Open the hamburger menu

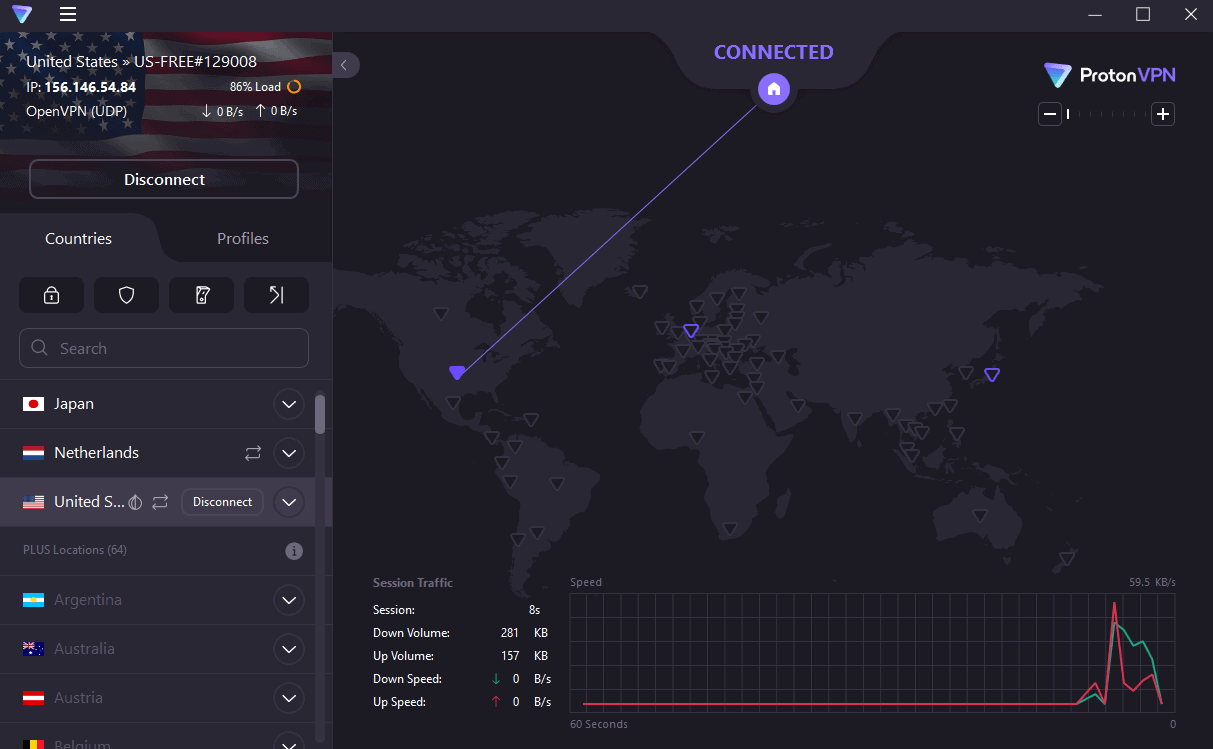click(x=67, y=14)
